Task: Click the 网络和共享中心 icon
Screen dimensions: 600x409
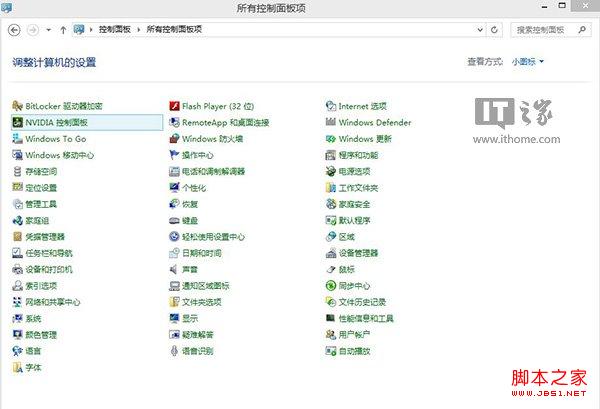Action: [x=18, y=302]
